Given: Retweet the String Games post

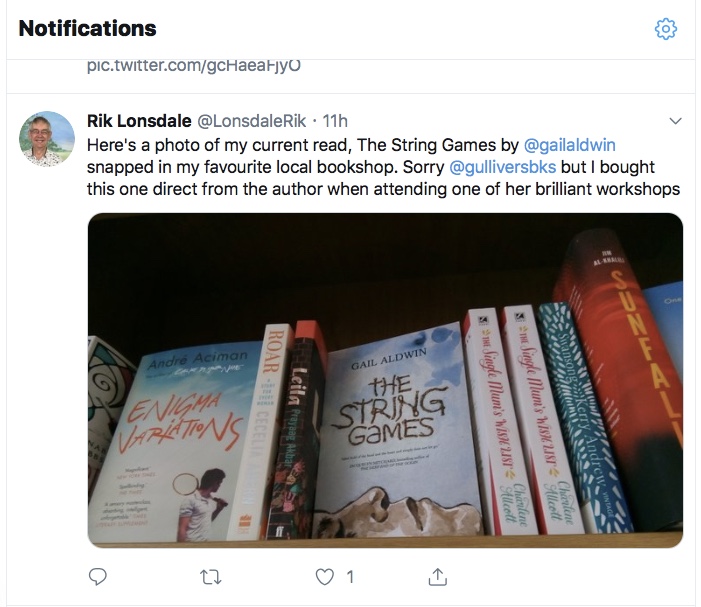Looking at the screenshot, I should pos(211,576).
